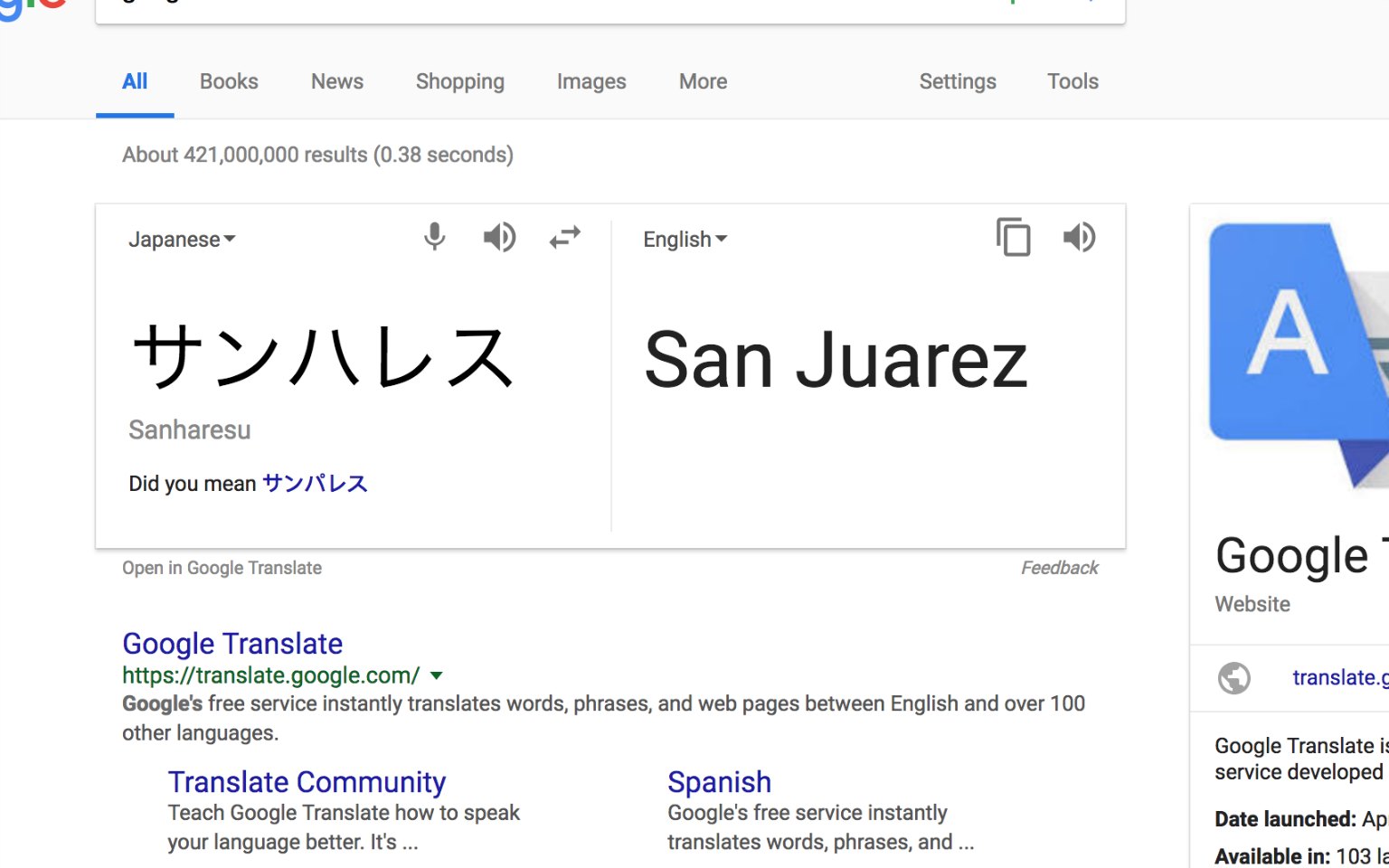Screen dimensions: 1389x868
Task: Listen to the English translation audio
Action: tap(1079, 237)
